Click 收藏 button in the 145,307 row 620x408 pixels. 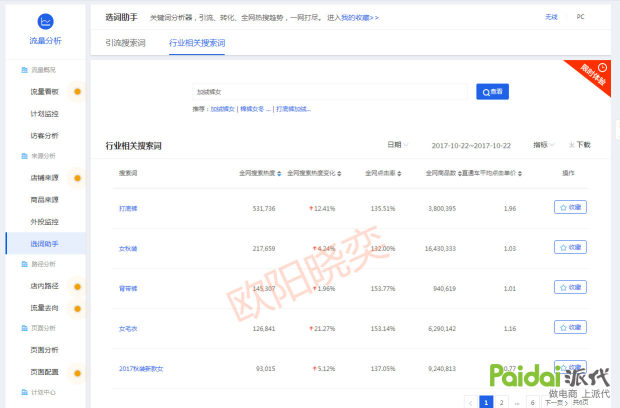(570, 287)
